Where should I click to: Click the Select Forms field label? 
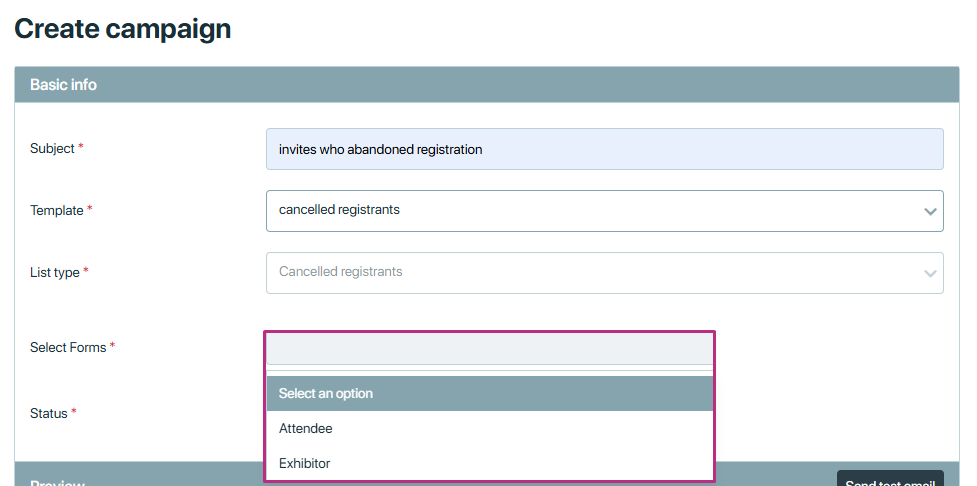[68, 348]
